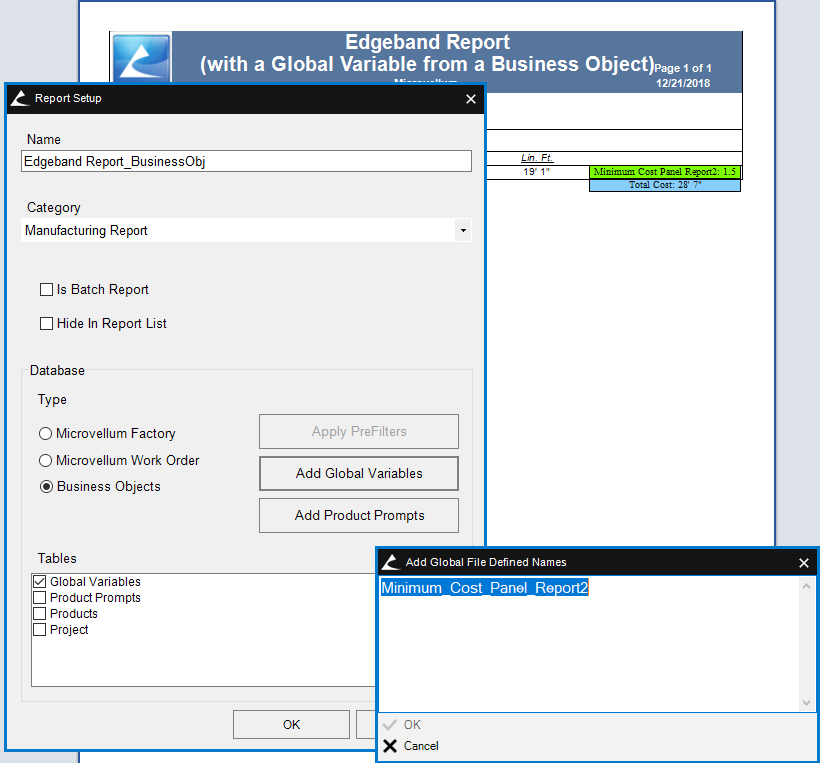Enable the Hide In Report List checkbox
The image size is (820, 763).
47,323
